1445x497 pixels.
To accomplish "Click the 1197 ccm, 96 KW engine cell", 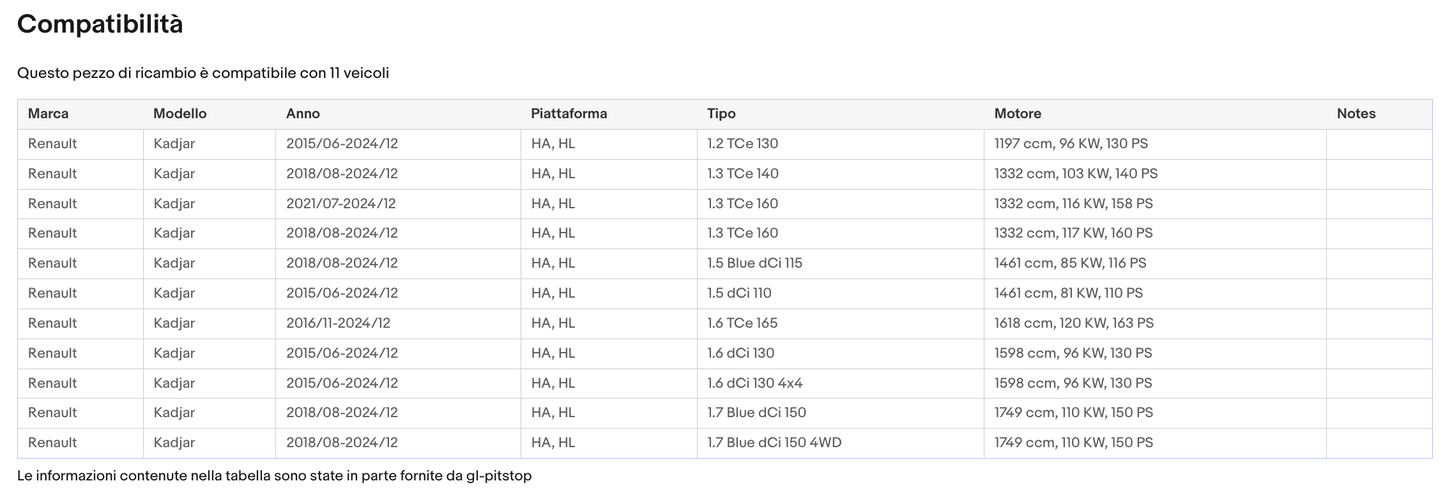I will tap(1071, 144).
